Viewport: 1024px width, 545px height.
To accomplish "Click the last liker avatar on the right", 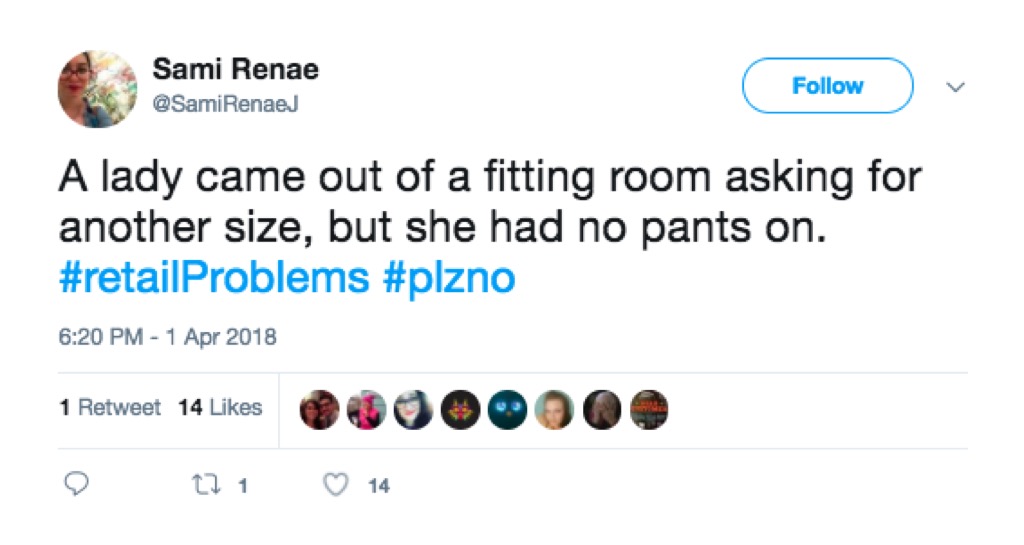I will (x=648, y=409).
